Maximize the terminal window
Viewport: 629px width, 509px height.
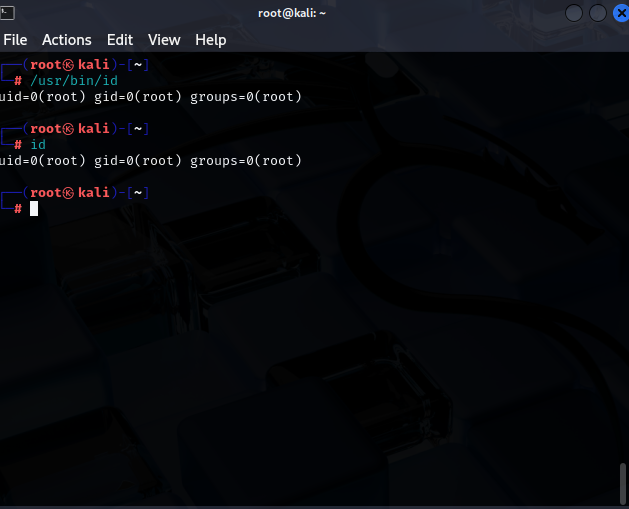598,13
